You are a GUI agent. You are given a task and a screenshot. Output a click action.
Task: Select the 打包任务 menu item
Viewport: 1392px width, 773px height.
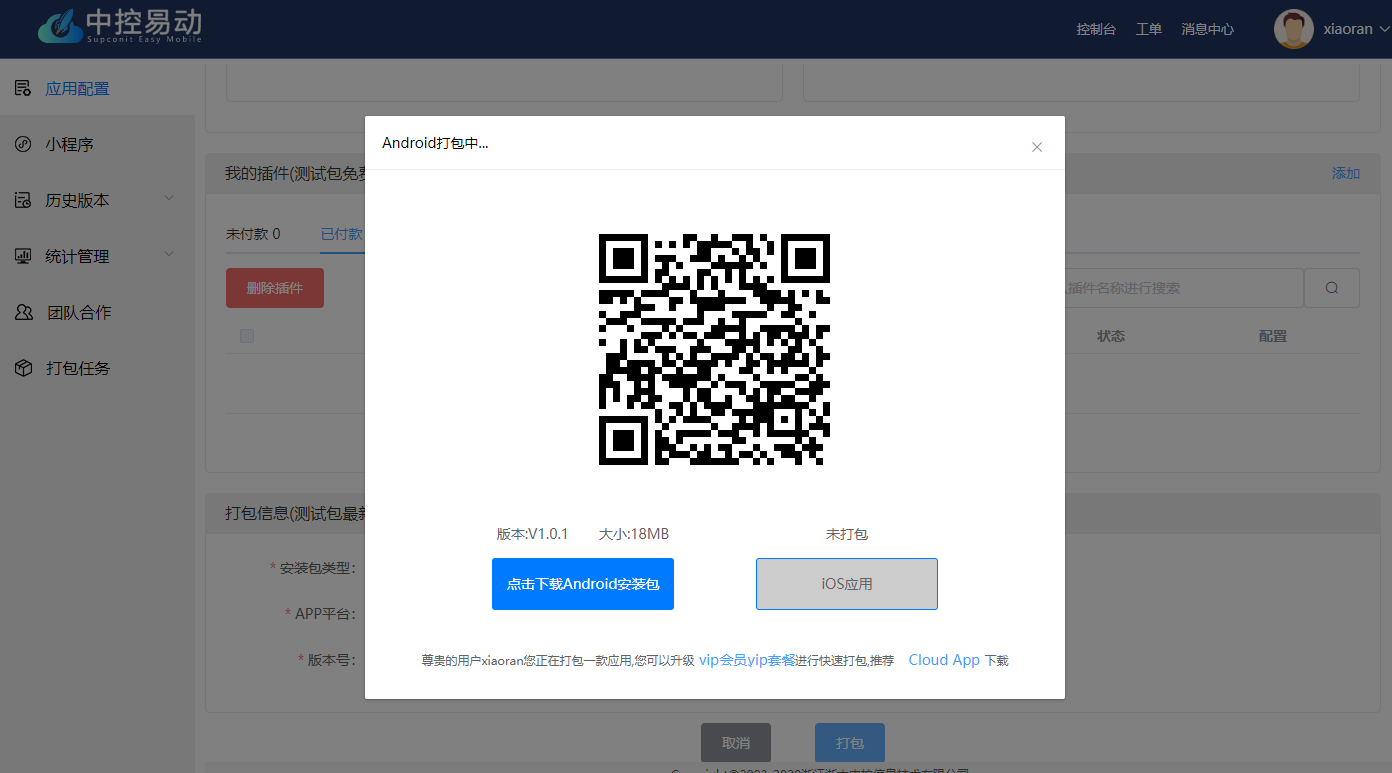point(97,368)
